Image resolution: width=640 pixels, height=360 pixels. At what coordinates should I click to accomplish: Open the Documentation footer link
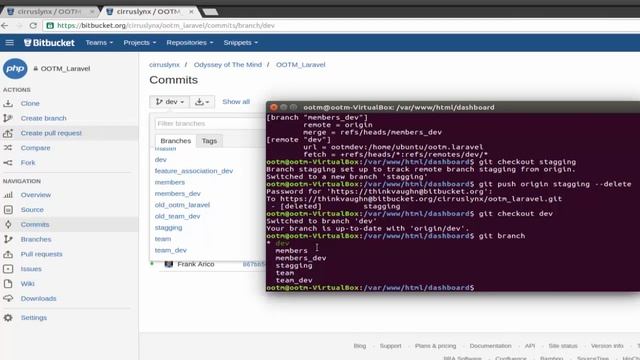click(490, 346)
